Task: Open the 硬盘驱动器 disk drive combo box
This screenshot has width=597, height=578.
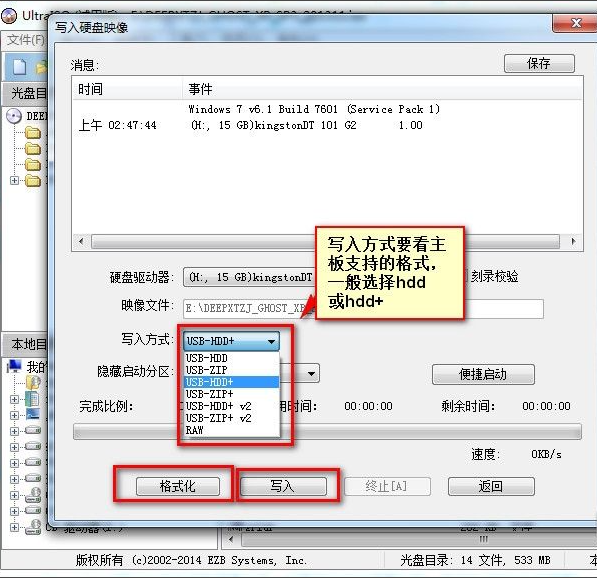Action: pyautogui.click(x=249, y=277)
